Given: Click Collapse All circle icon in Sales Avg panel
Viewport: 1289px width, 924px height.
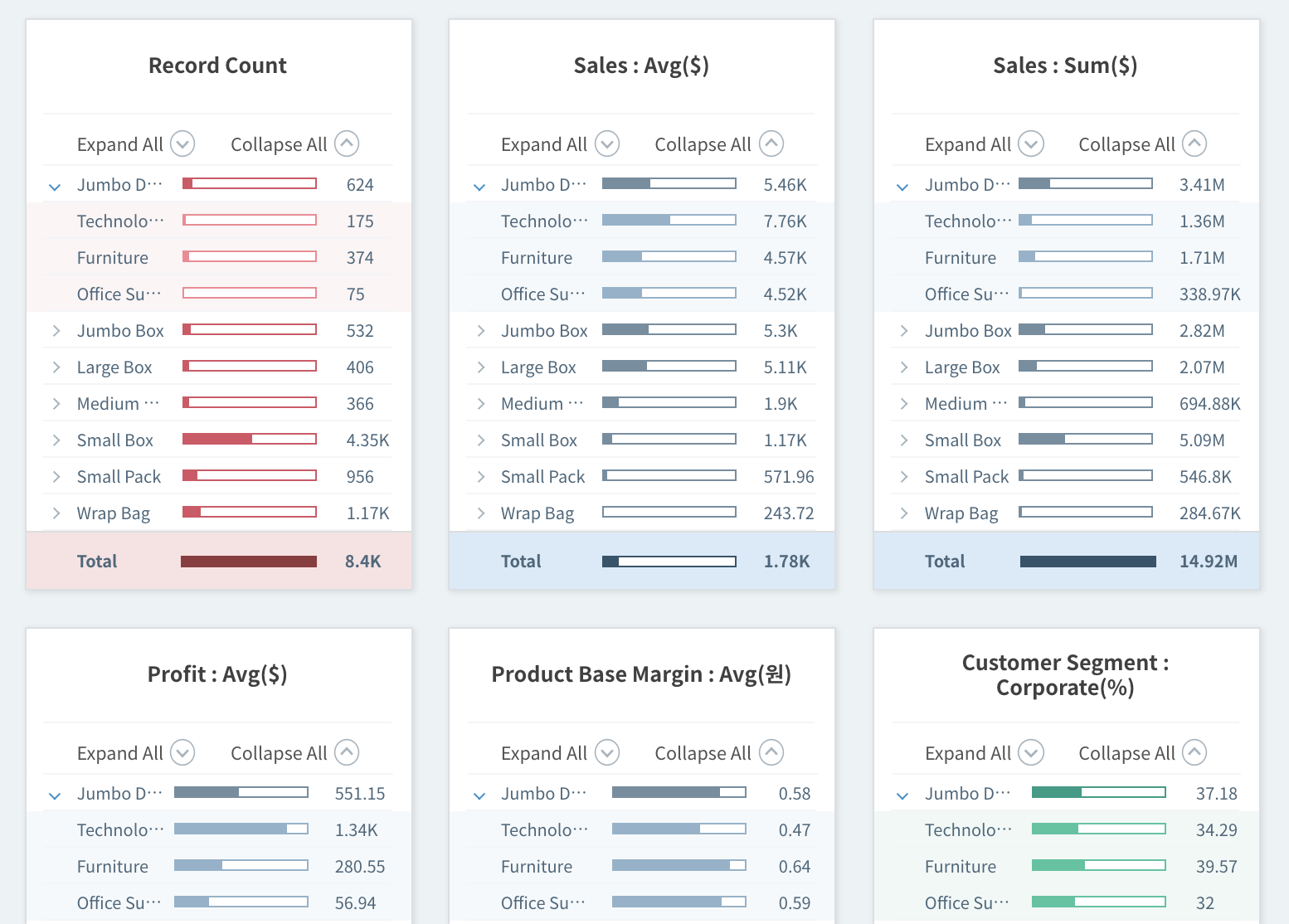Looking at the screenshot, I should (x=771, y=144).
